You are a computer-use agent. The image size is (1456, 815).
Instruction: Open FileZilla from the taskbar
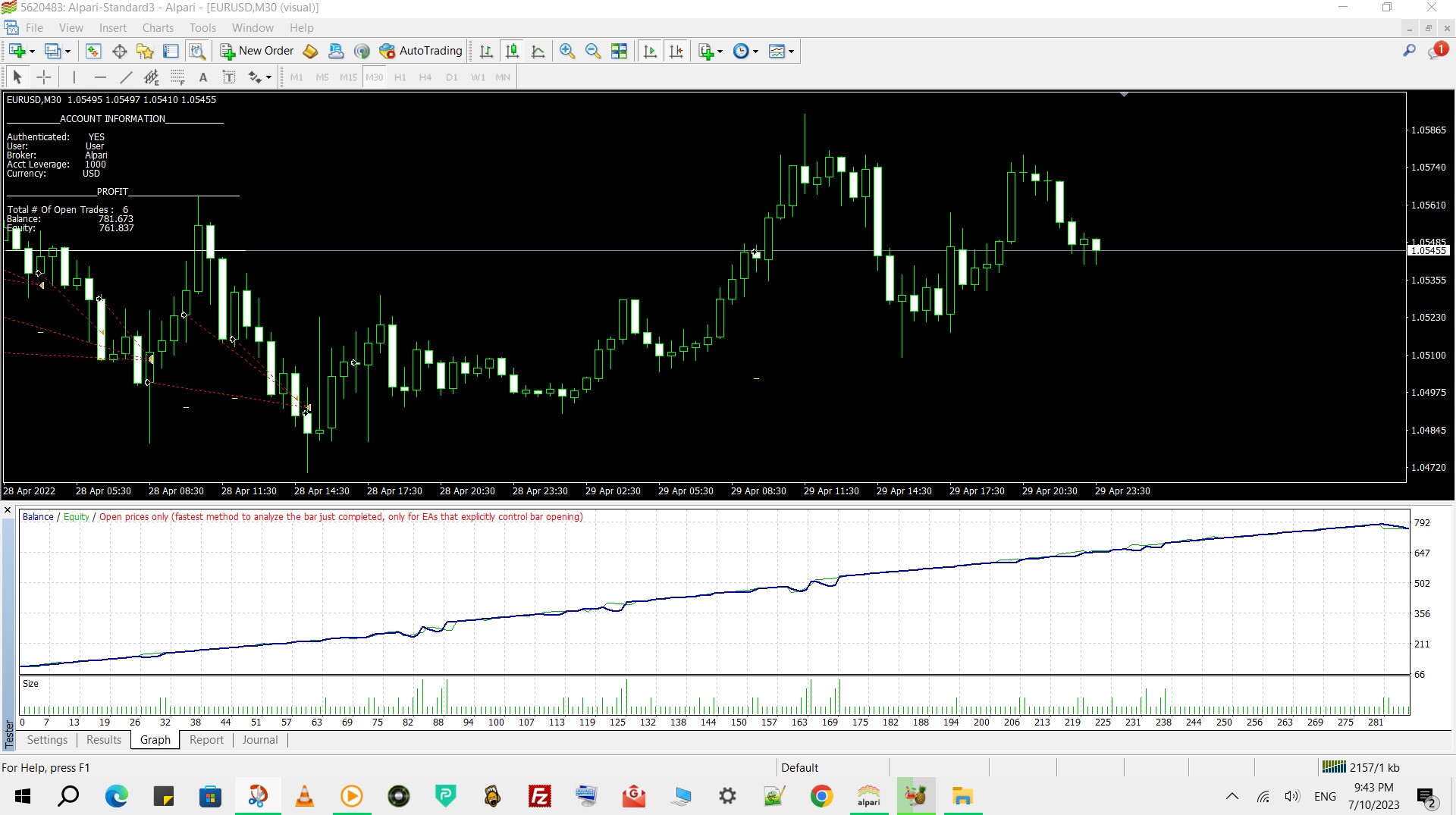coord(540,796)
